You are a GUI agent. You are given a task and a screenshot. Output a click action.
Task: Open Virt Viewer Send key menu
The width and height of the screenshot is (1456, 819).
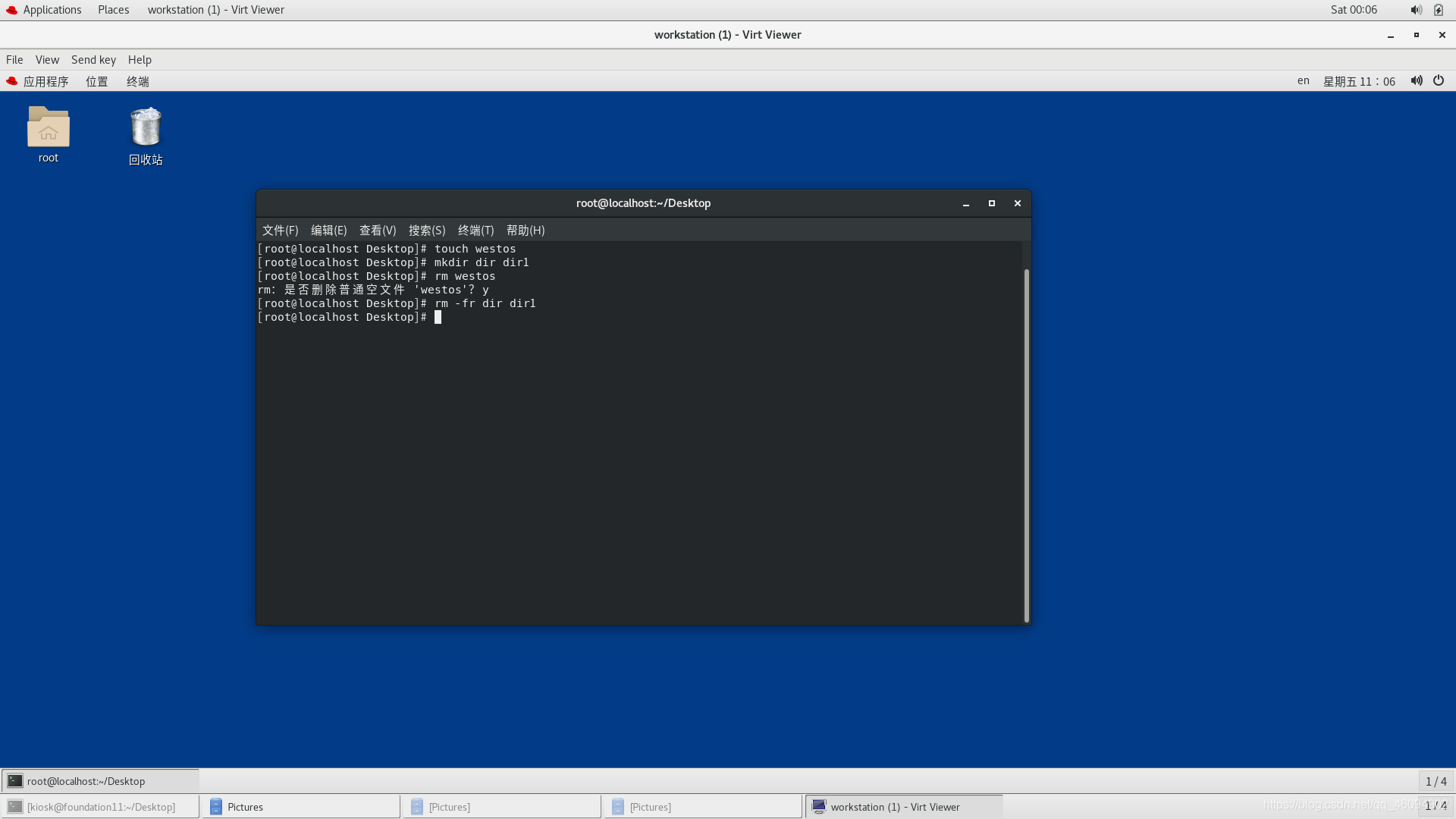[x=93, y=60]
